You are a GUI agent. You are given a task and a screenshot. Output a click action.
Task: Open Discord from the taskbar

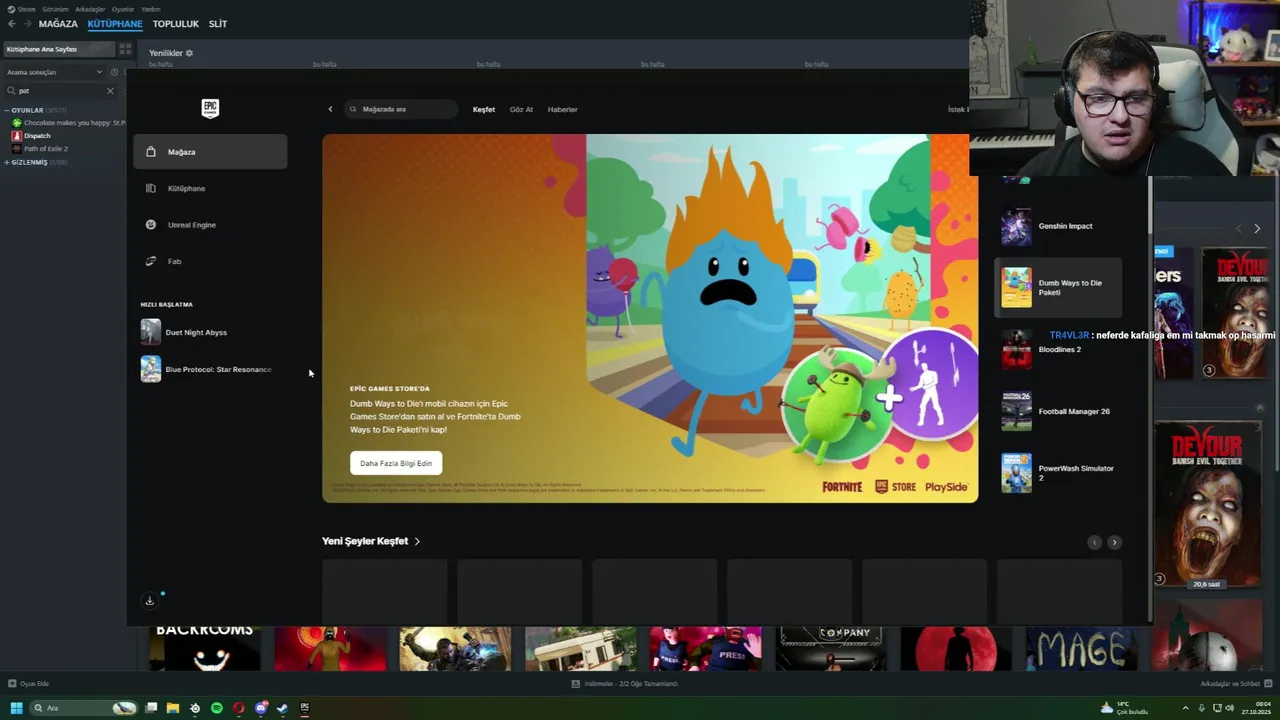click(261, 708)
